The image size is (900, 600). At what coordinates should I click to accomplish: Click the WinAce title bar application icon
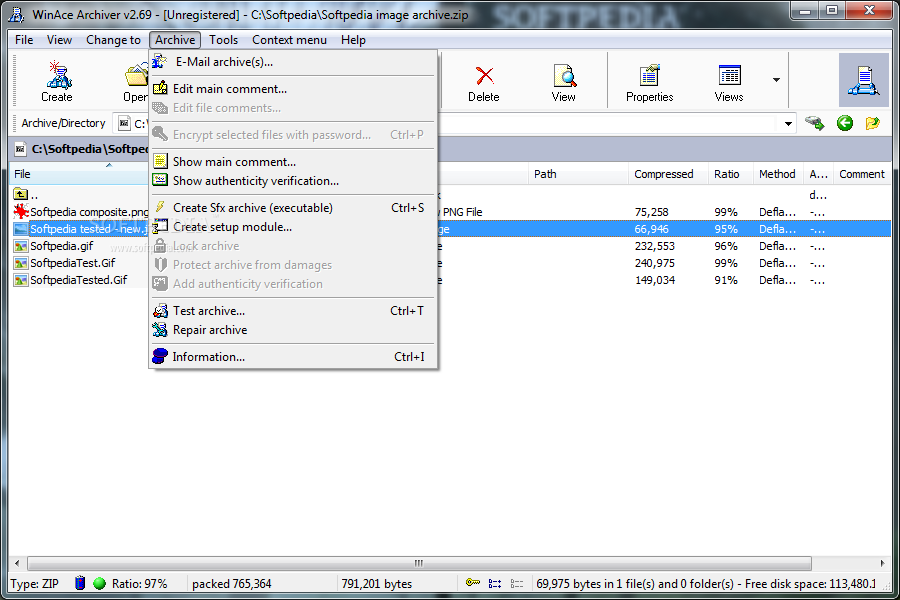click(17, 14)
